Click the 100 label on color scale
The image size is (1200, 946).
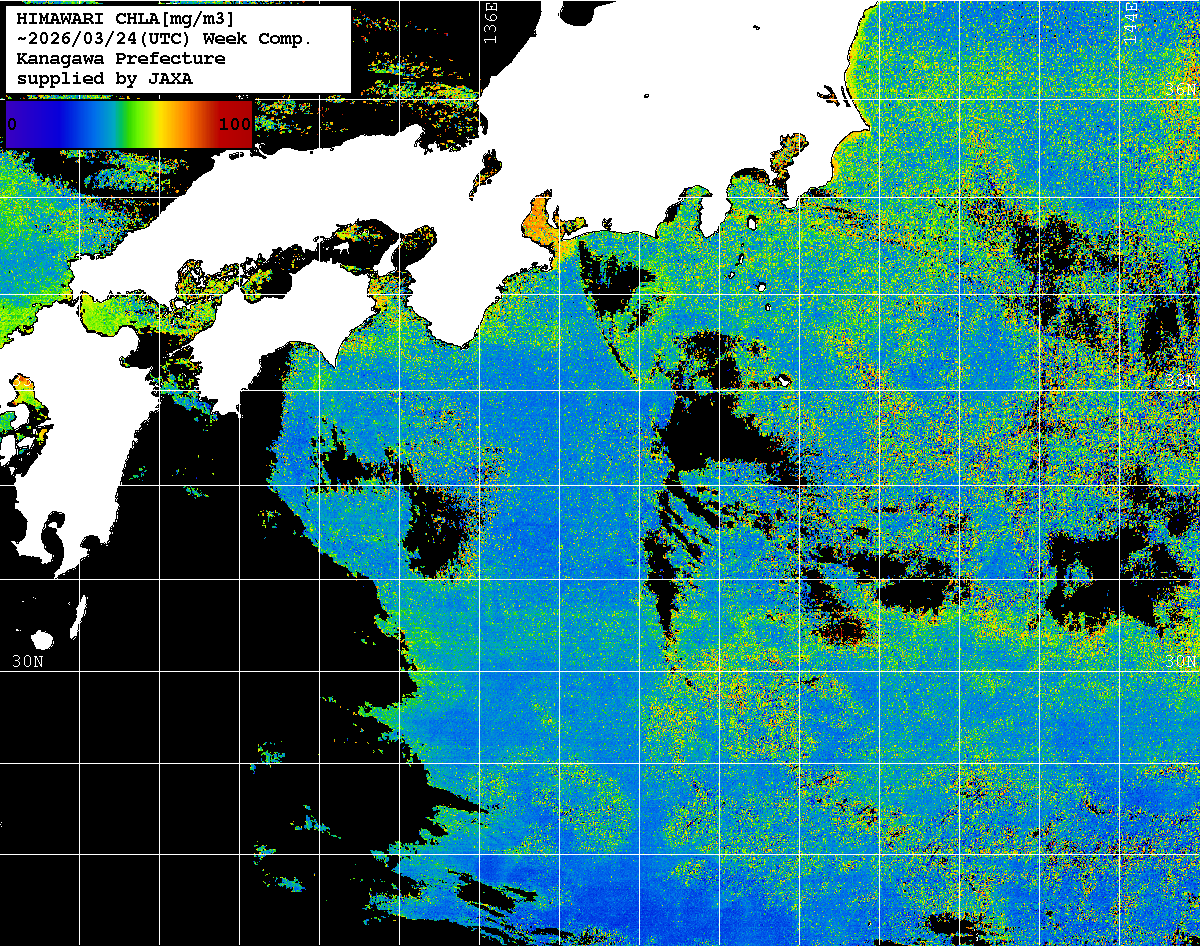pos(234,124)
